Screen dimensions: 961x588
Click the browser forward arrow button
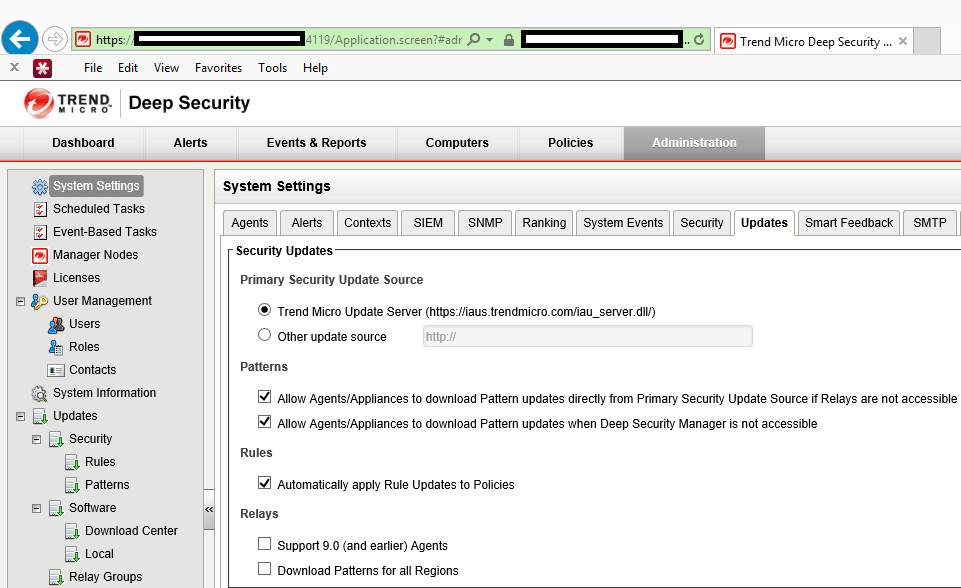(55, 40)
